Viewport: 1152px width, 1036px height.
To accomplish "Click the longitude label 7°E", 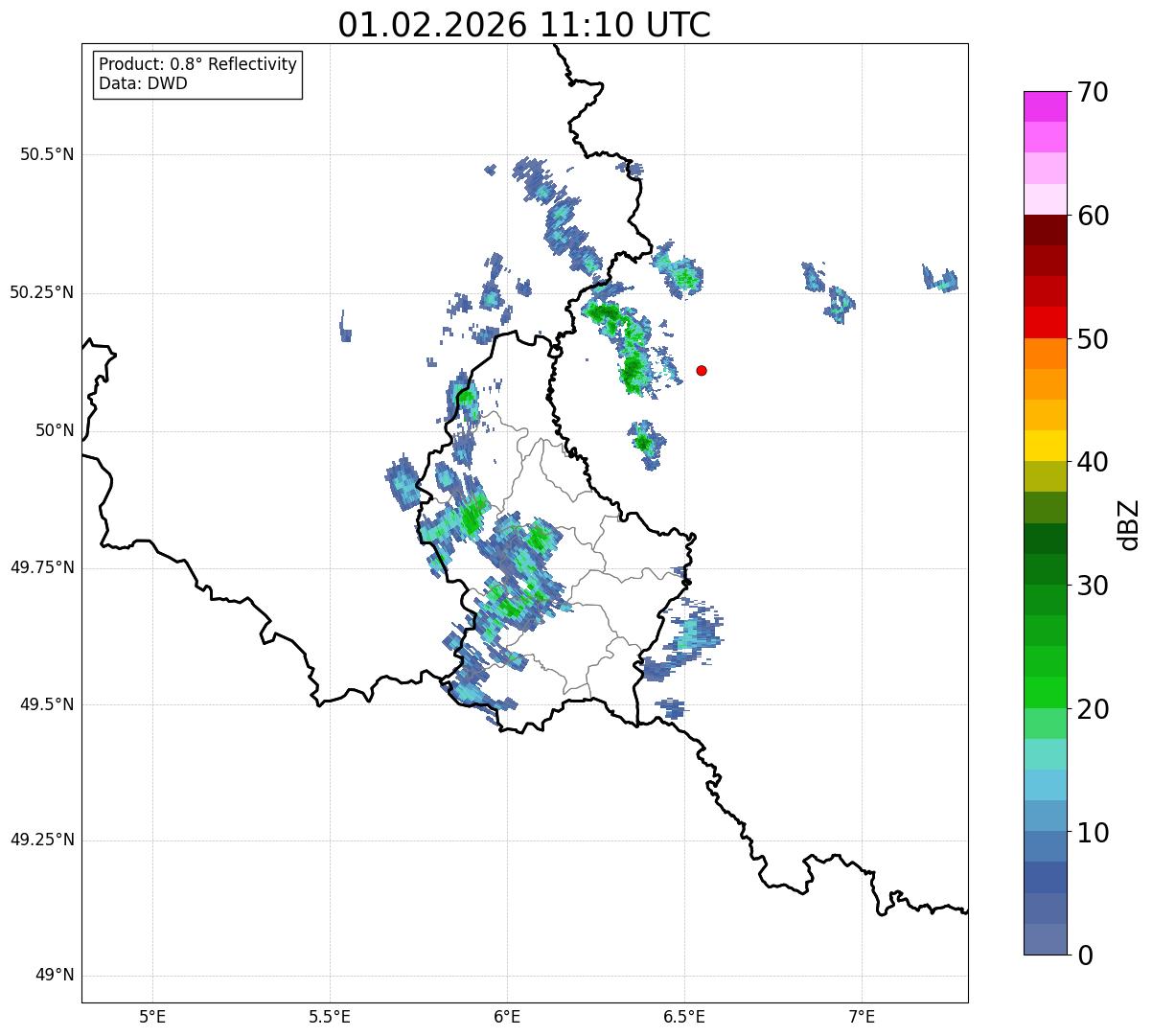I will click(862, 1016).
